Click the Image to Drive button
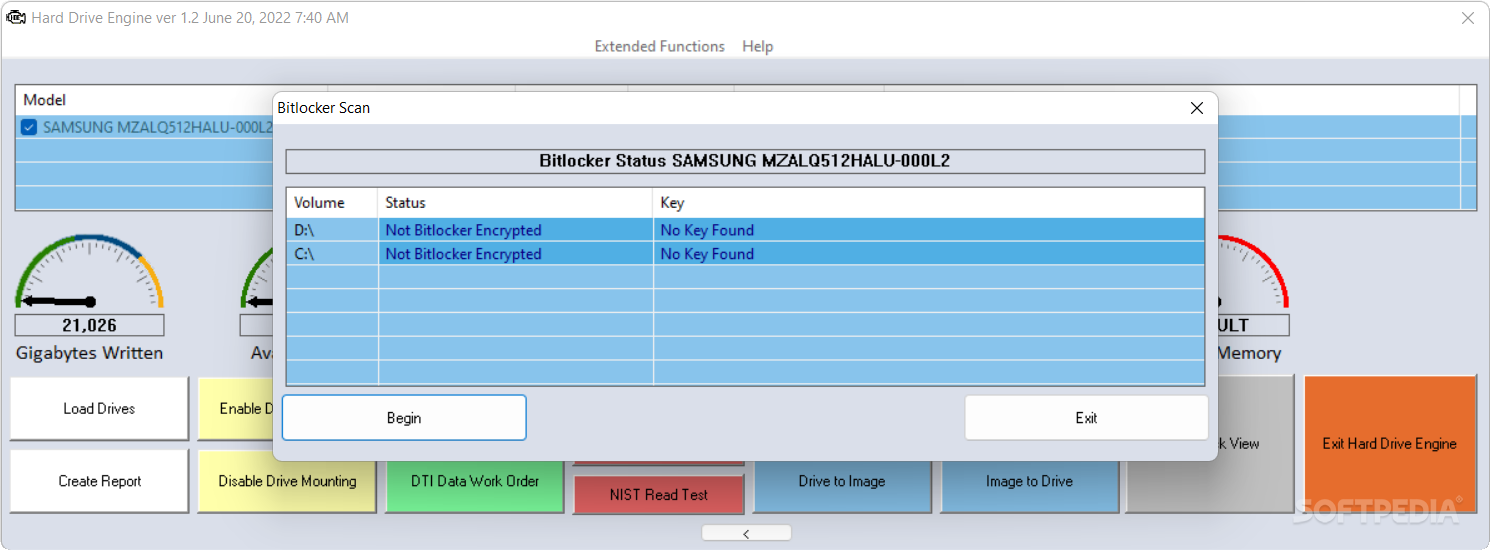Viewport: 1490px width, 550px height. point(1029,481)
